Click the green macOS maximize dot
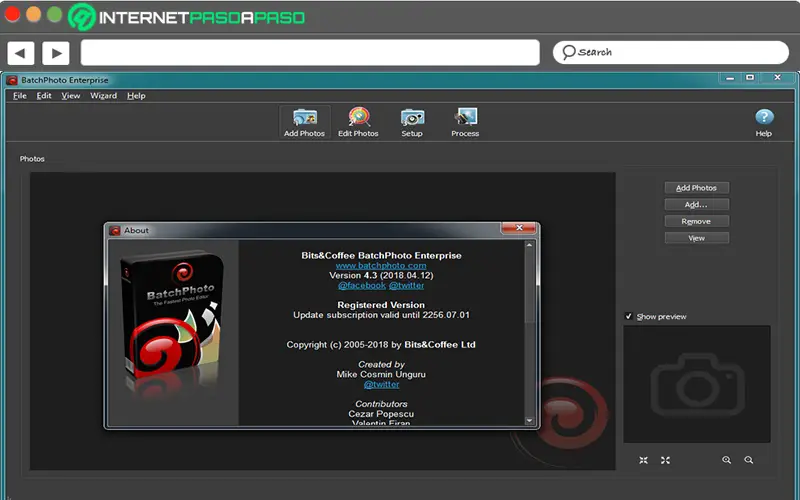 pos(55,14)
